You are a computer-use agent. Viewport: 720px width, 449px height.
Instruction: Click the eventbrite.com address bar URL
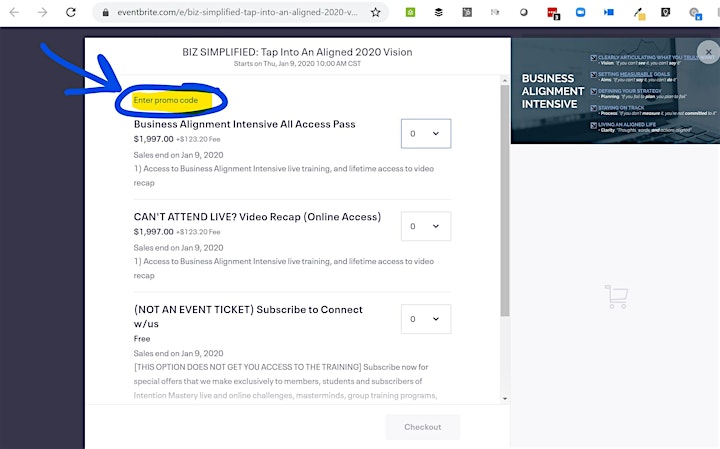click(x=237, y=12)
